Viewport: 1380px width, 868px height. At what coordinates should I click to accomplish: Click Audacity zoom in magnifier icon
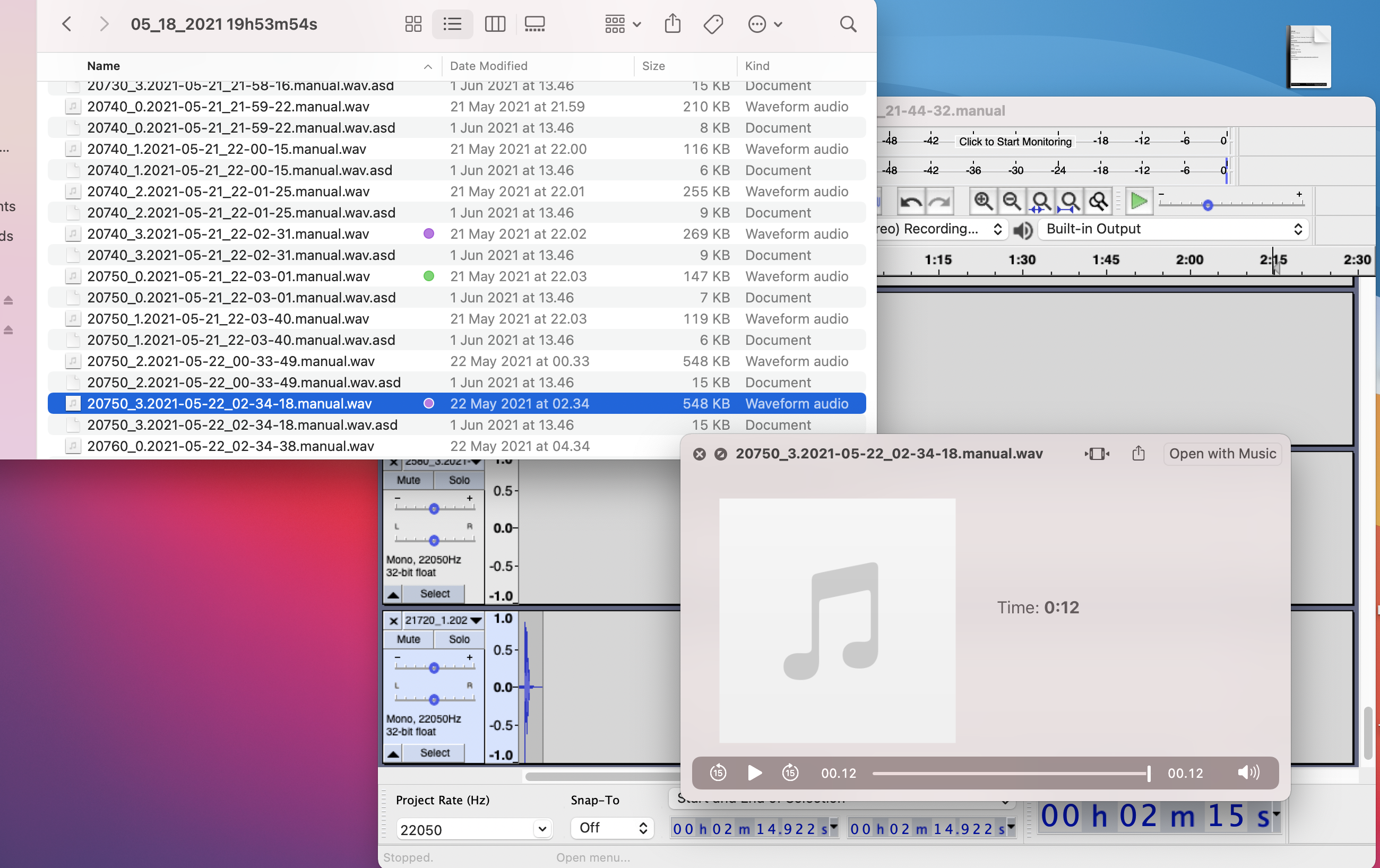click(x=983, y=201)
